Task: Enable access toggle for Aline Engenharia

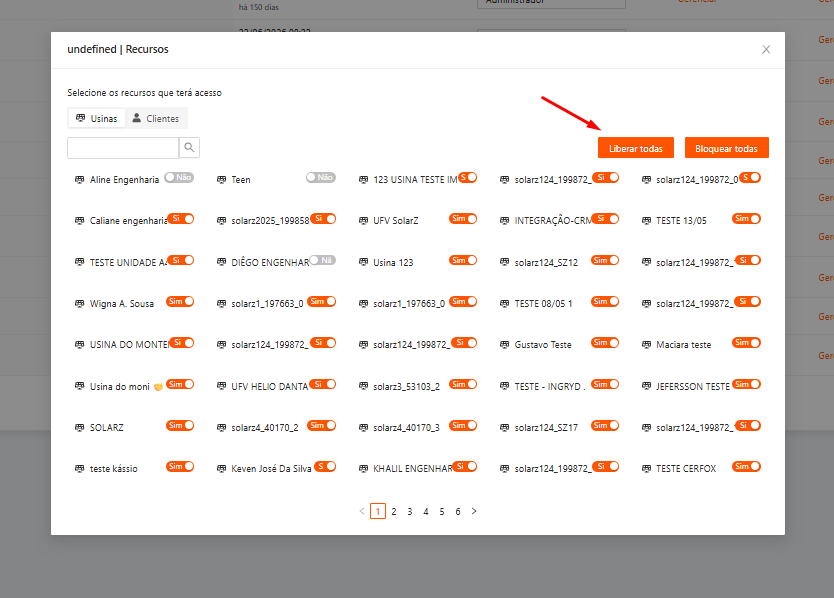Action: coord(179,178)
